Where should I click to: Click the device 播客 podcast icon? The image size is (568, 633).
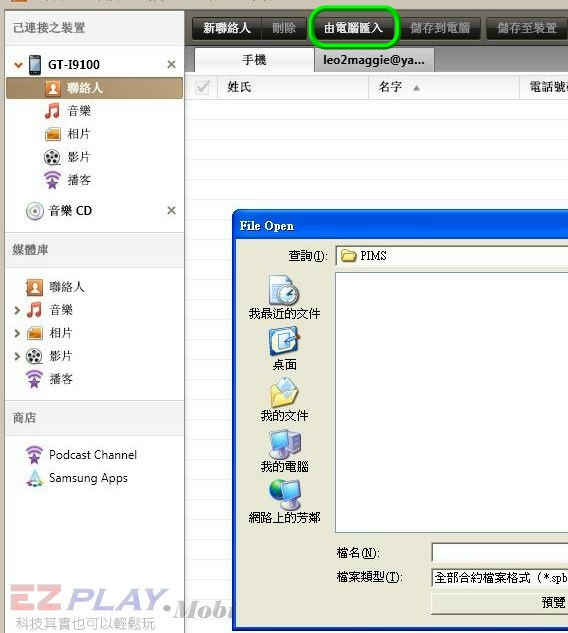click(52, 180)
